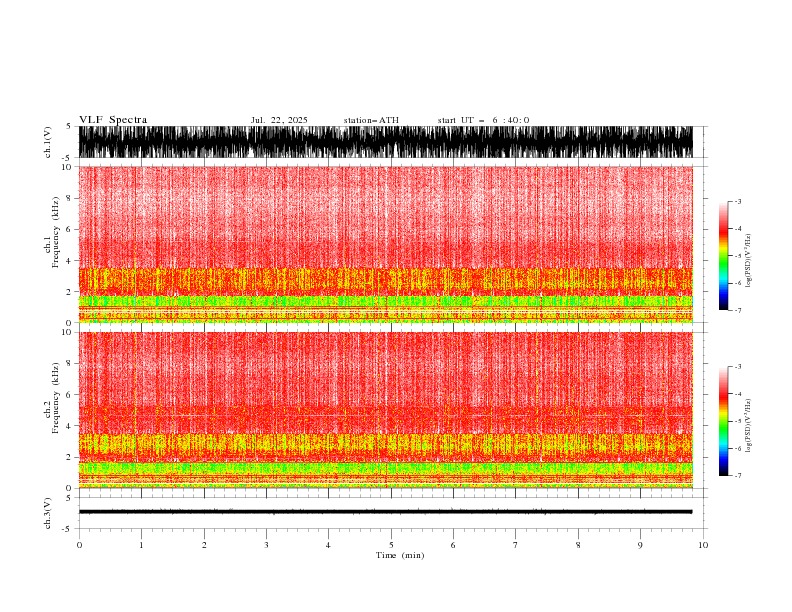
Task: Click the "5" tick on ch.3(V) axis
Action: click(x=69, y=498)
